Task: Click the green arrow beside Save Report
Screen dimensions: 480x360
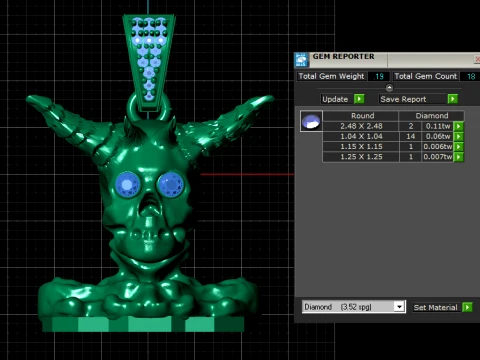Action: pos(452,99)
